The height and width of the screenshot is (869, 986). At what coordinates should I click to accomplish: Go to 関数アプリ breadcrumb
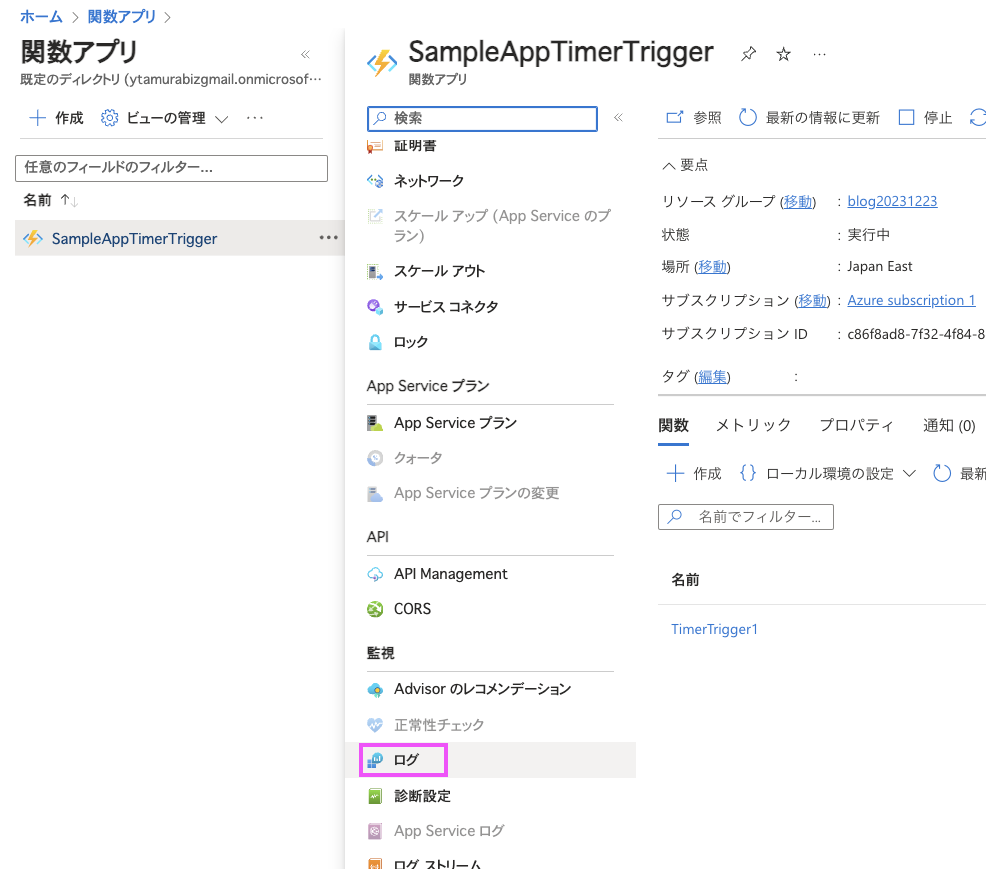pyautogui.click(x=121, y=17)
